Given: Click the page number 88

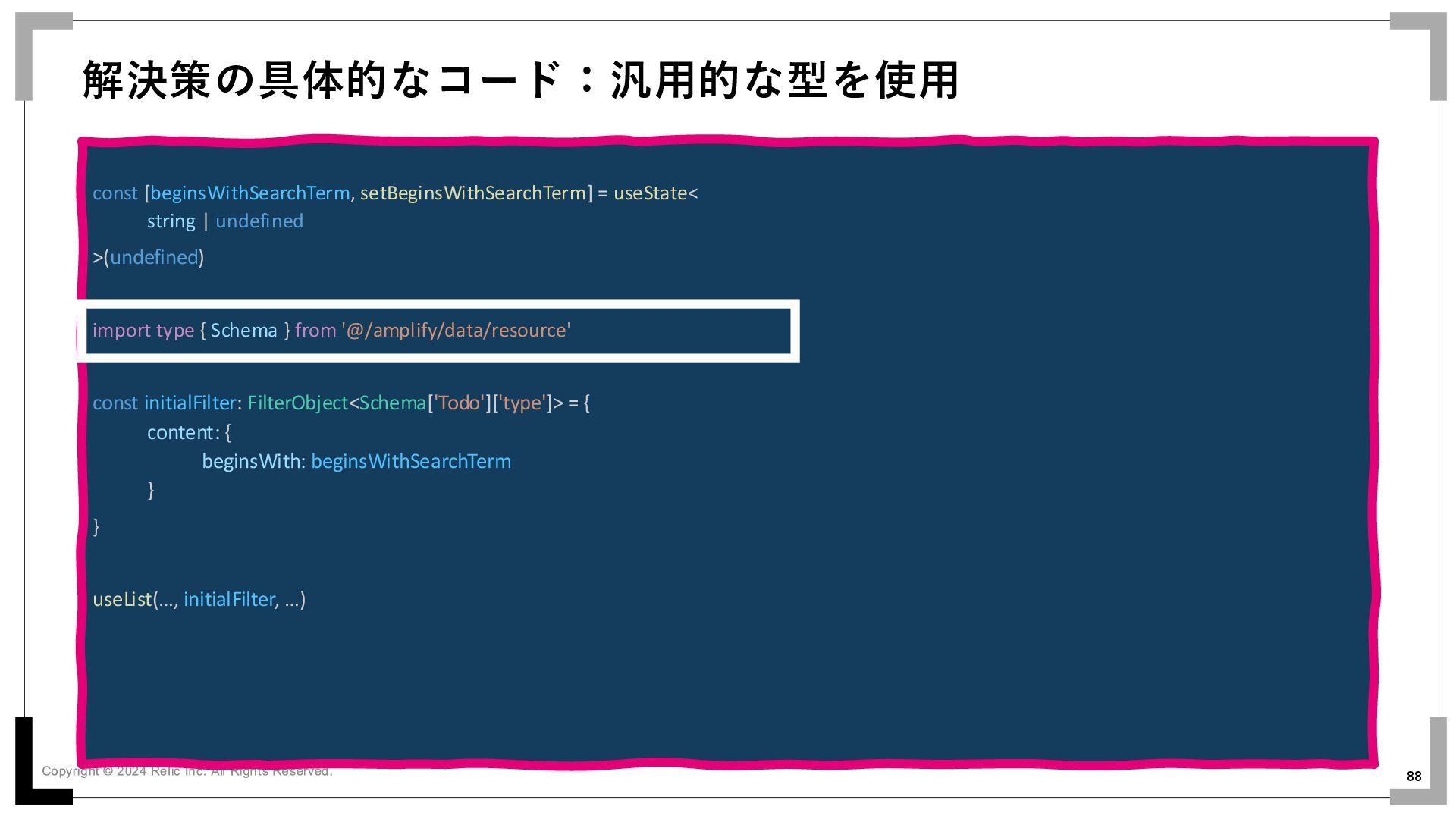Looking at the screenshot, I should pyautogui.click(x=1414, y=777).
